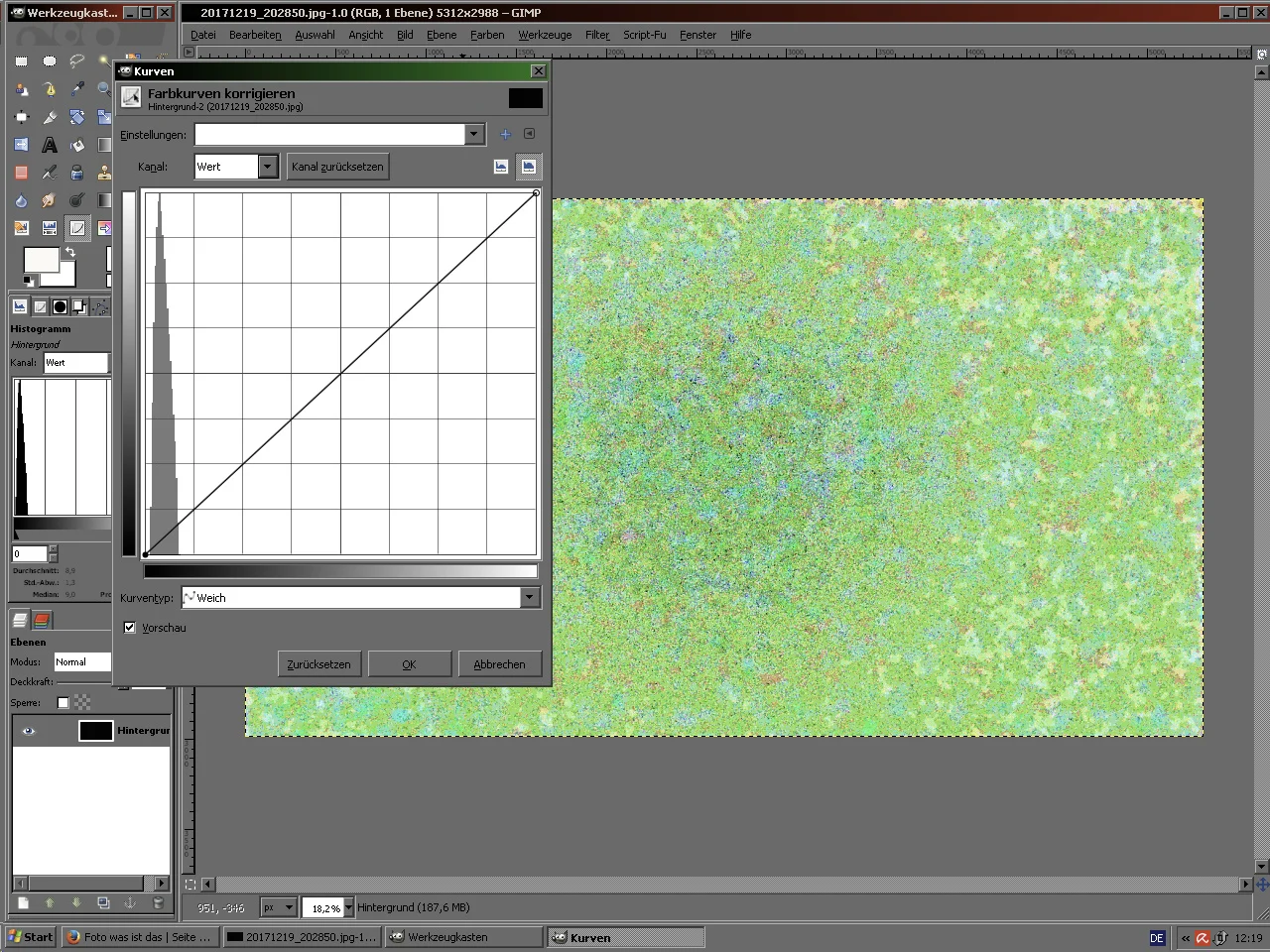Click the curve's top-right control point
The image size is (1270, 952).
(x=537, y=192)
